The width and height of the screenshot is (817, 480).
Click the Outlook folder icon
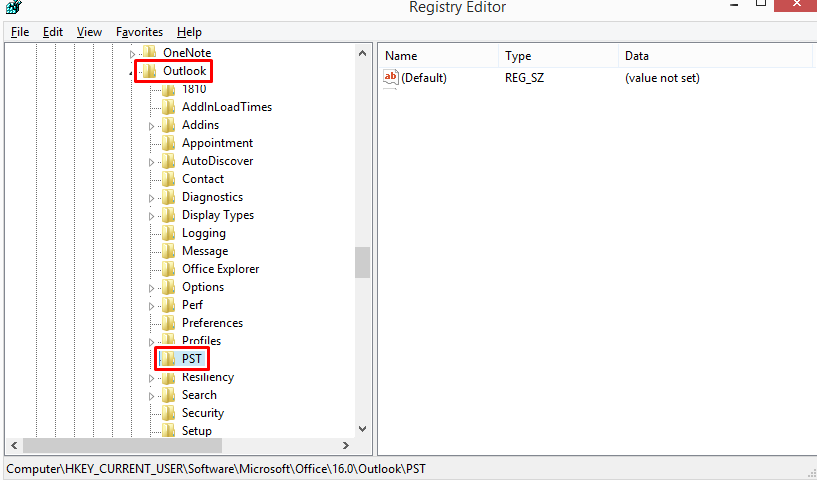tap(150, 70)
